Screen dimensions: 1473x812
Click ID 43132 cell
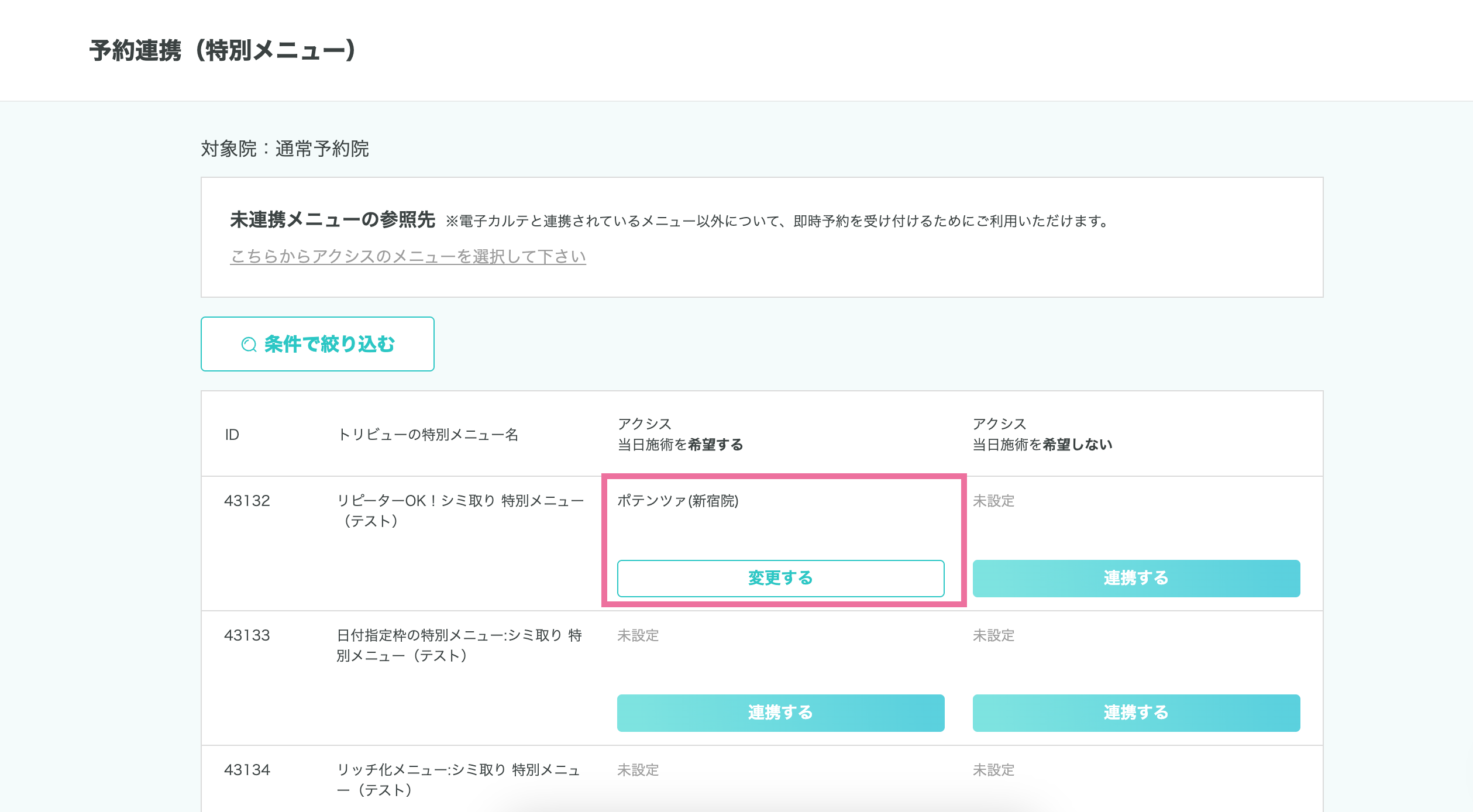[247, 501]
